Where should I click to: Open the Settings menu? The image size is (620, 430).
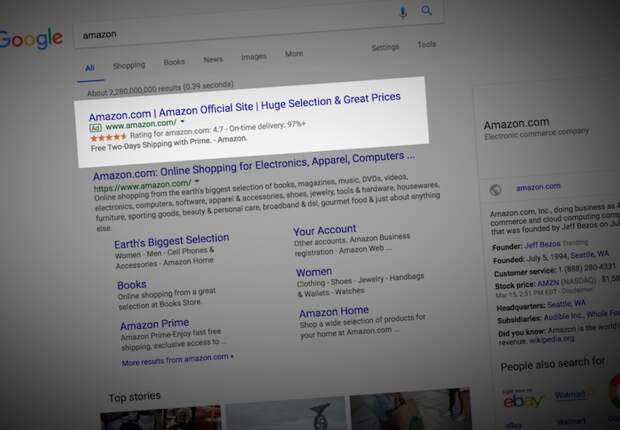pyautogui.click(x=385, y=47)
